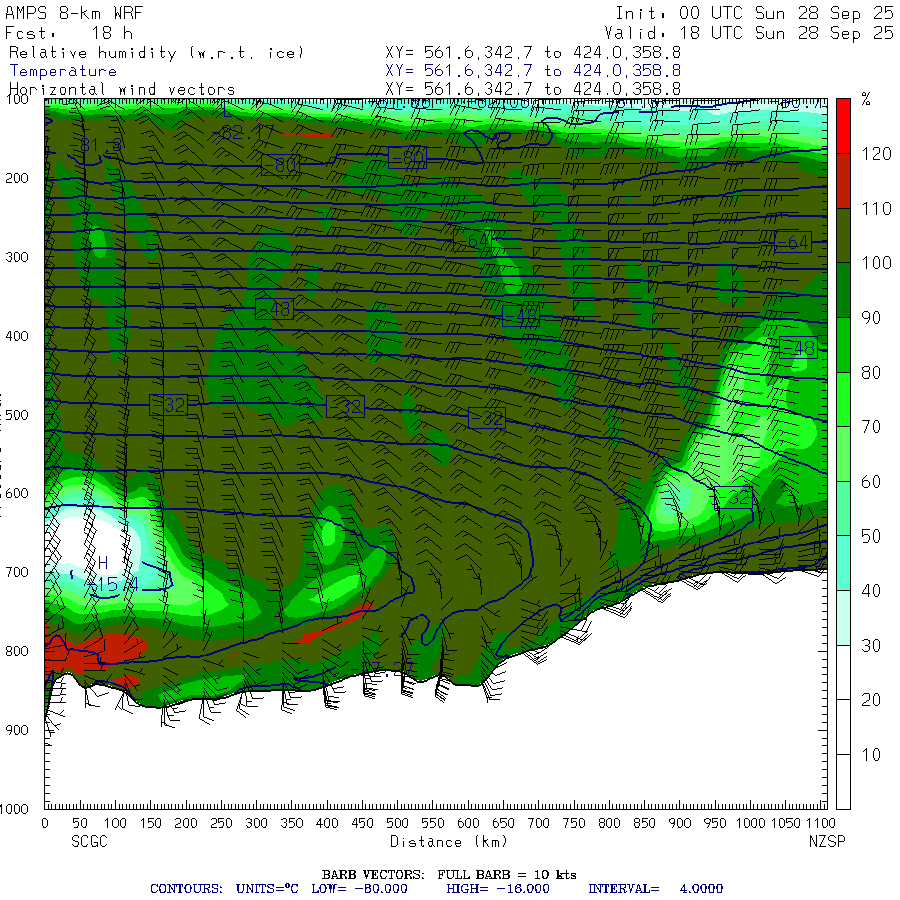Select the 'Horizontal wind vectors' label
900x900 pixels.
tap(122, 90)
